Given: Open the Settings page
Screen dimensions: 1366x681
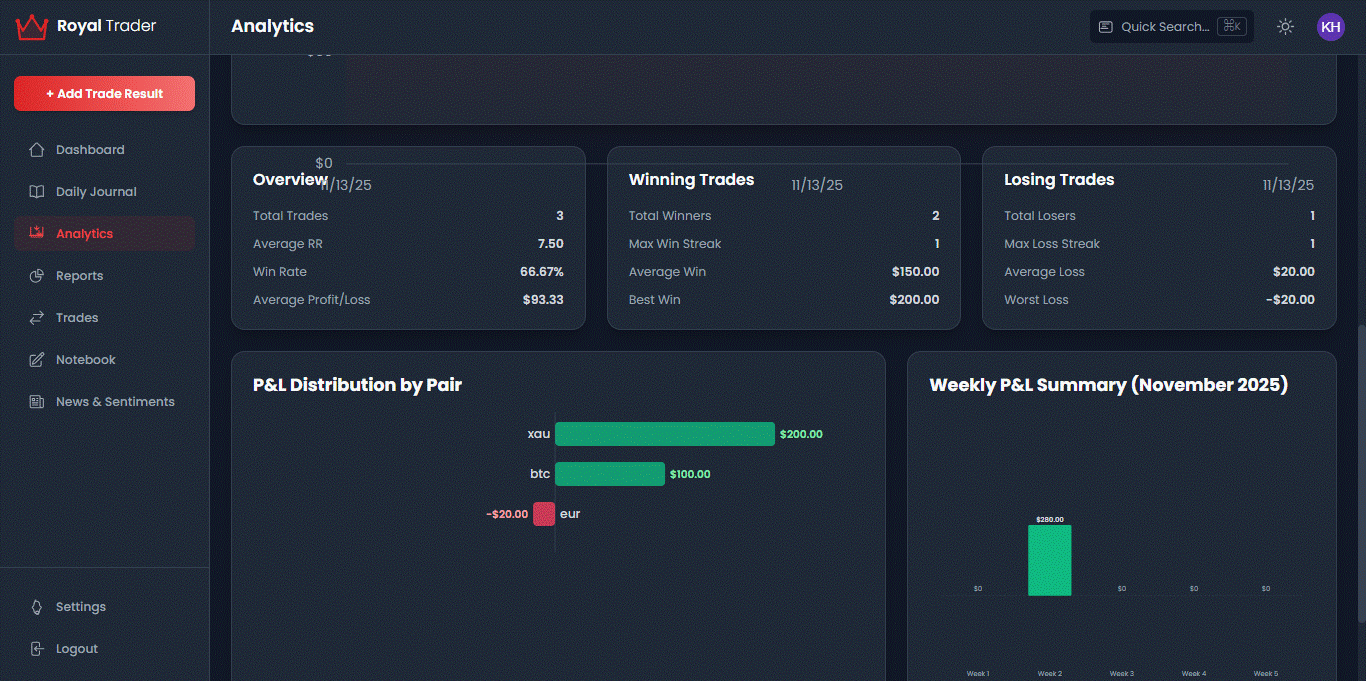Looking at the screenshot, I should 80,606.
